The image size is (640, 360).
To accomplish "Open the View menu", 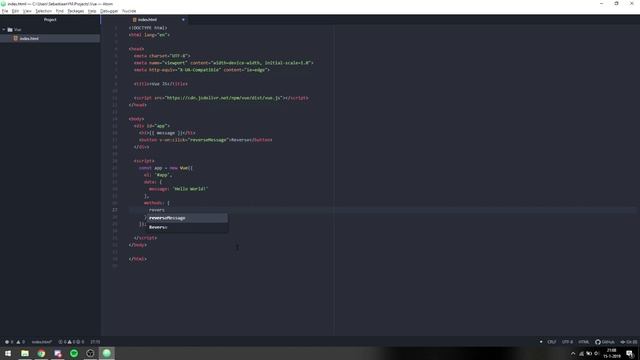I will coord(27,11).
